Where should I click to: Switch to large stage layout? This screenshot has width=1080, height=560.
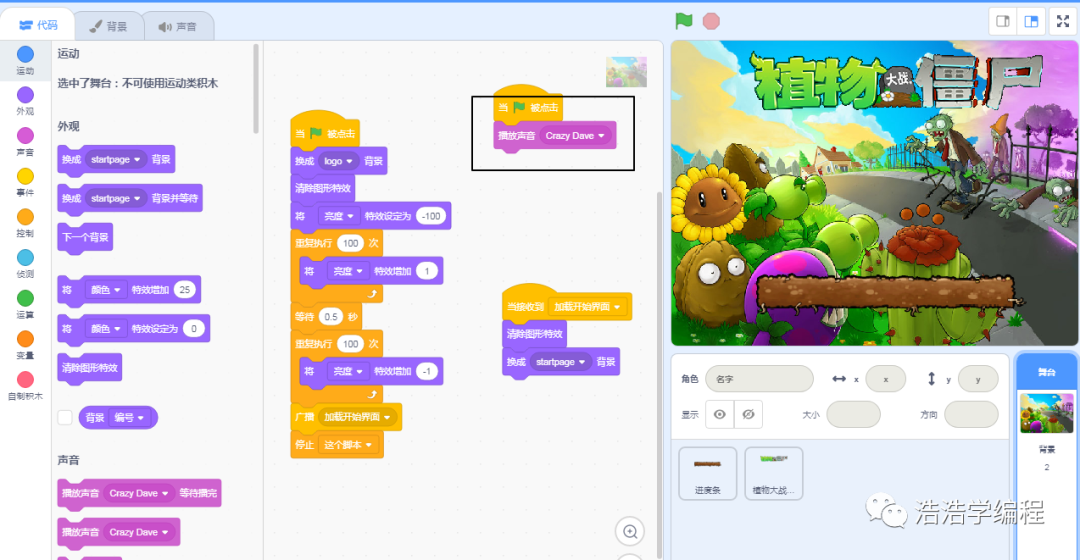(x=1031, y=21)
